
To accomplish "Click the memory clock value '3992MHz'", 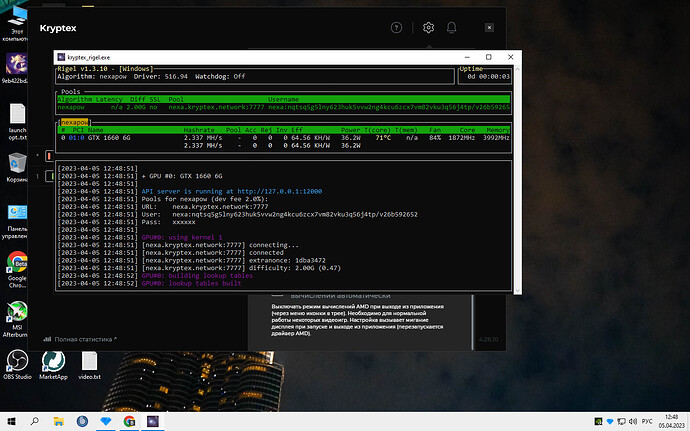I will 496,138.
